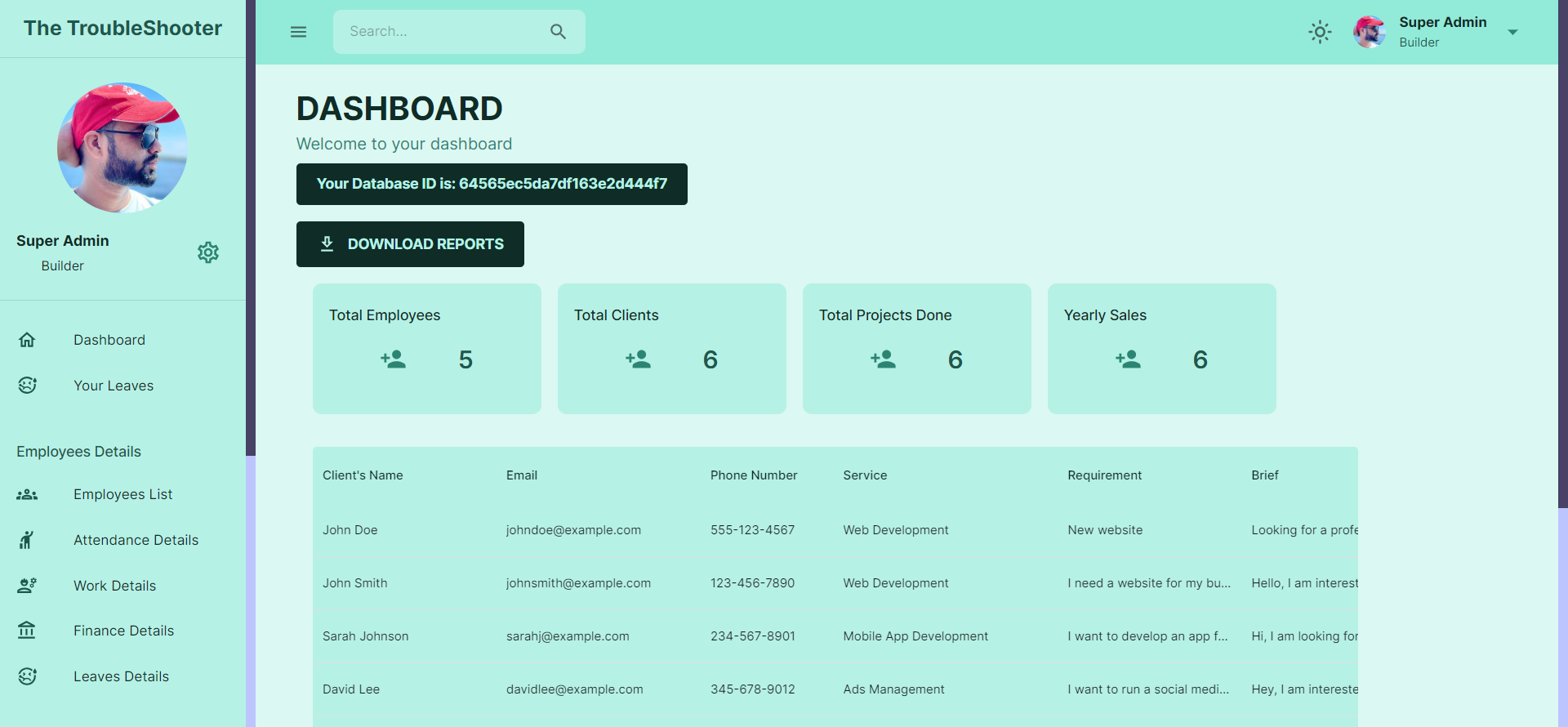
Task: Click the hamburger menu icon in top bar
Action: (298, 32)
